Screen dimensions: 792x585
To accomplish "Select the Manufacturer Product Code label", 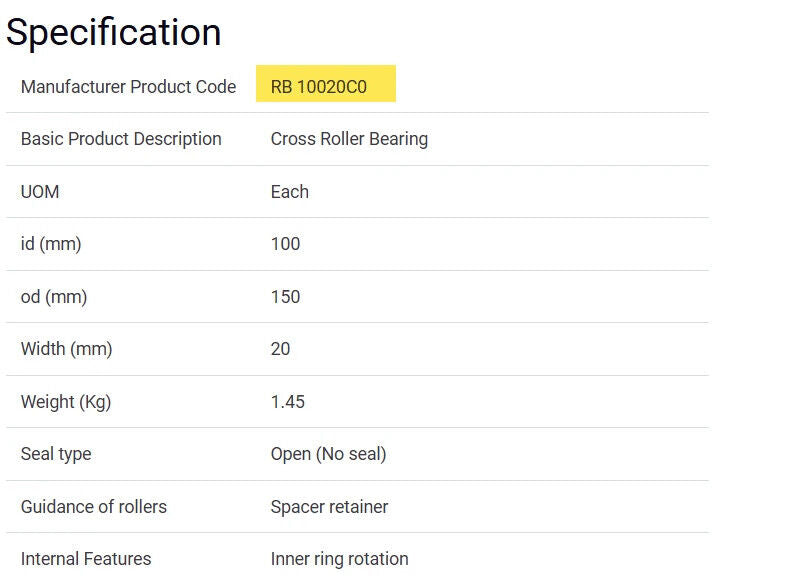I will tap(128, 87).
